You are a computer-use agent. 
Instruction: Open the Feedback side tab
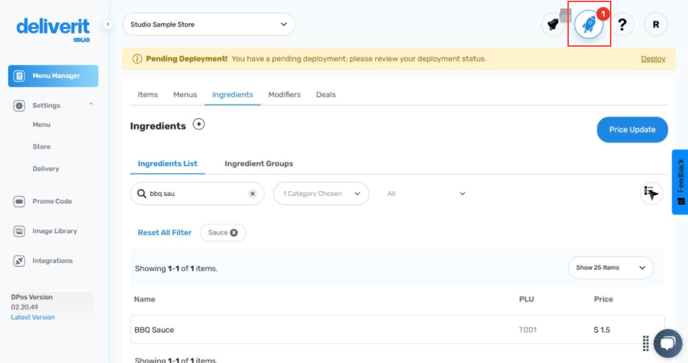pyautogui.click(x=680, y=182)
